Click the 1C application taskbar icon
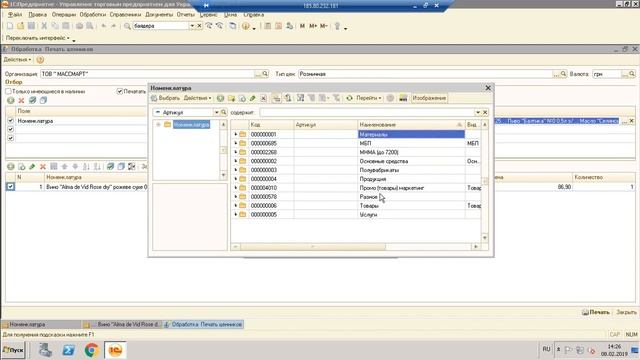 tap(115, 350)
